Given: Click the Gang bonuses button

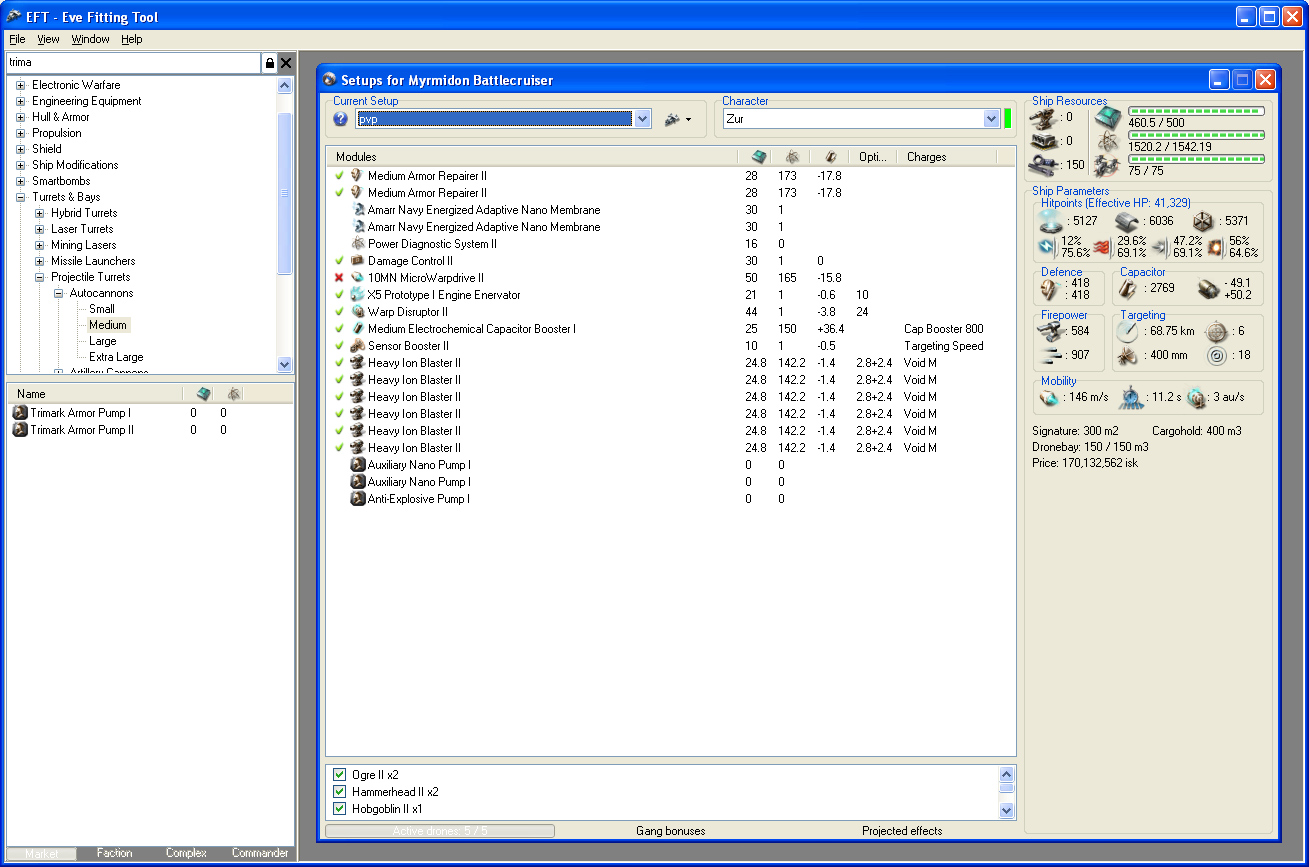Looking at the screenshot, I should 670,831.
